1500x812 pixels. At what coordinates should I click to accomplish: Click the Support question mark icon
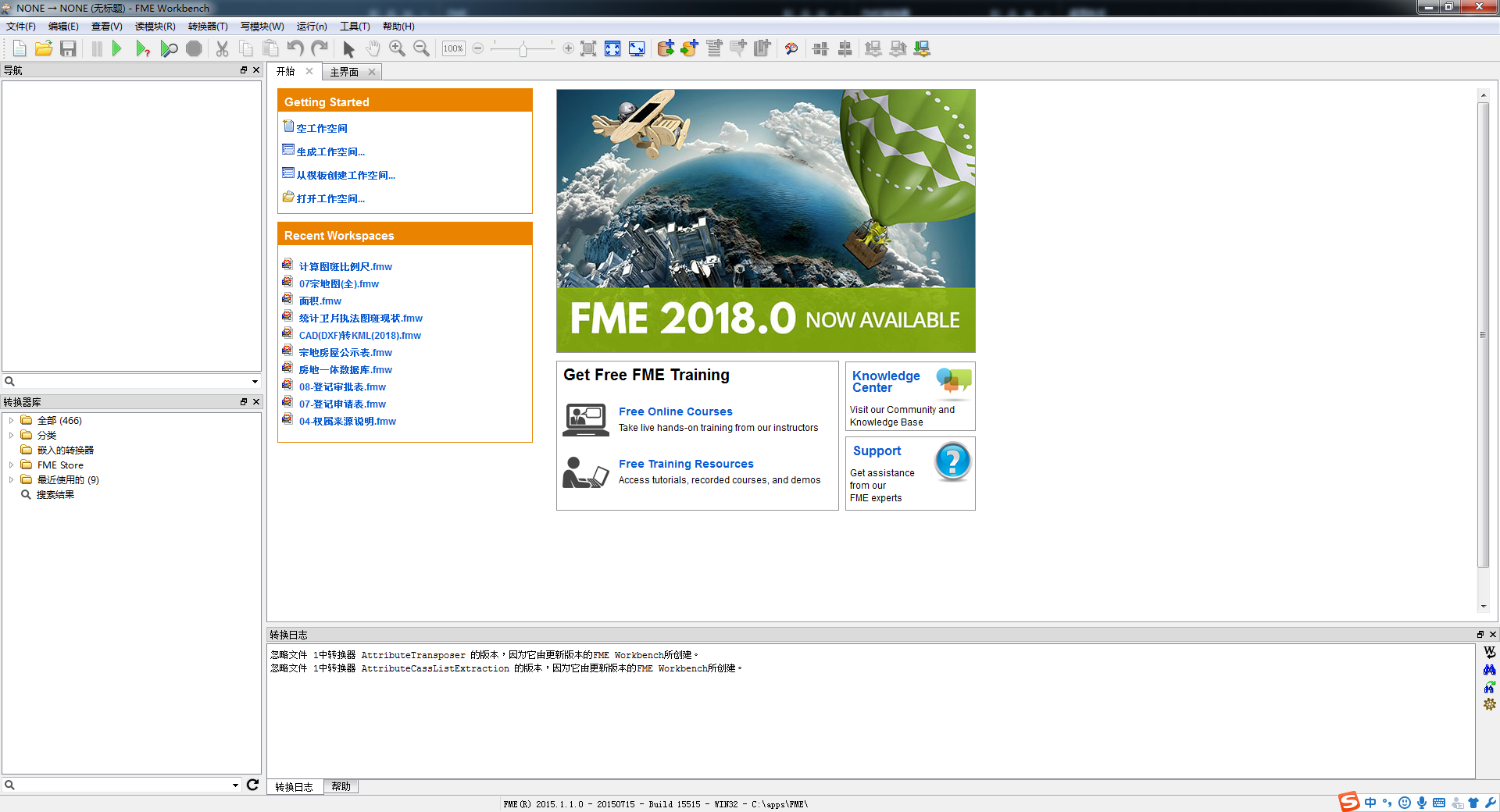(x=952, y=461)
